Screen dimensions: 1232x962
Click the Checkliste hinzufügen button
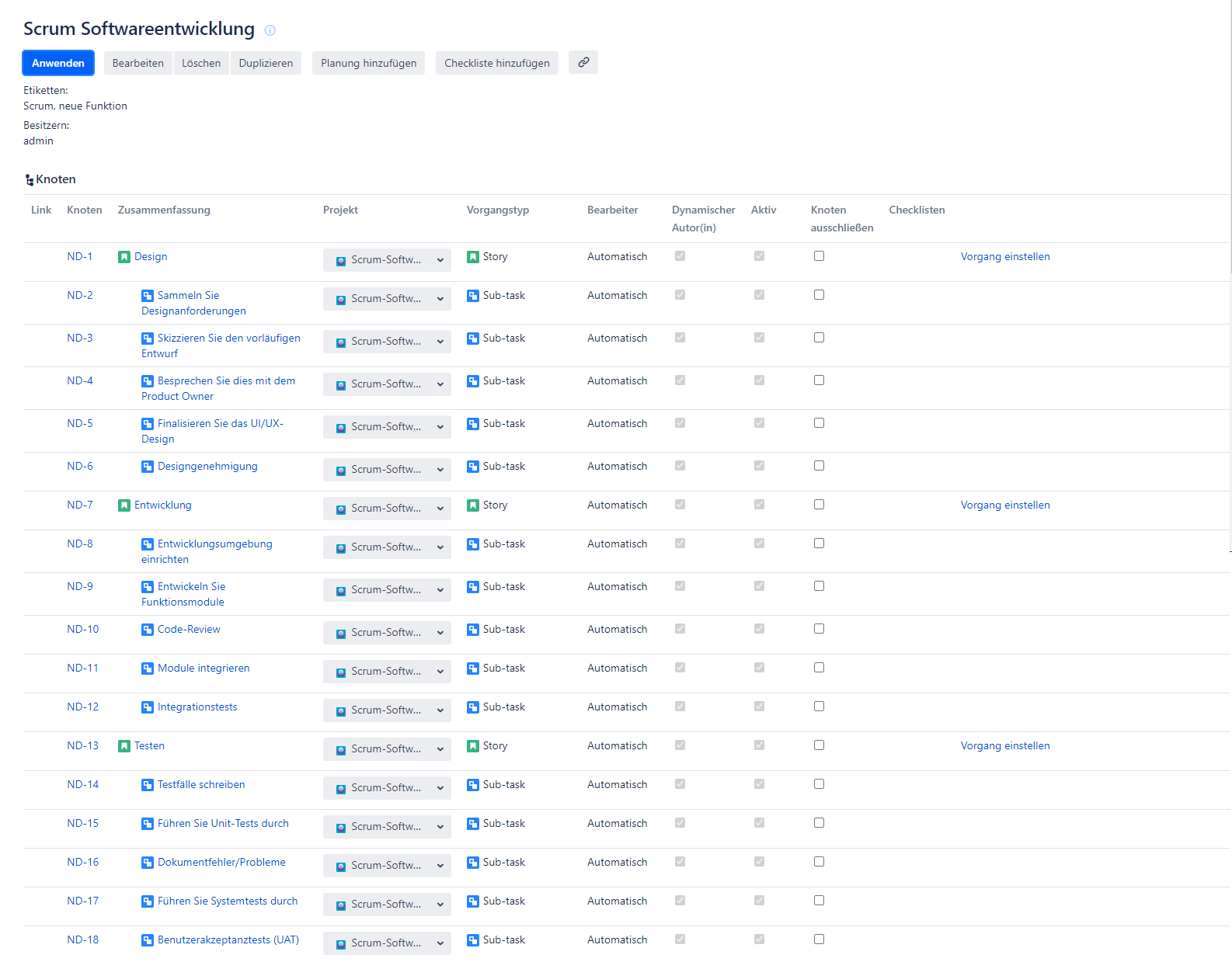496,64
